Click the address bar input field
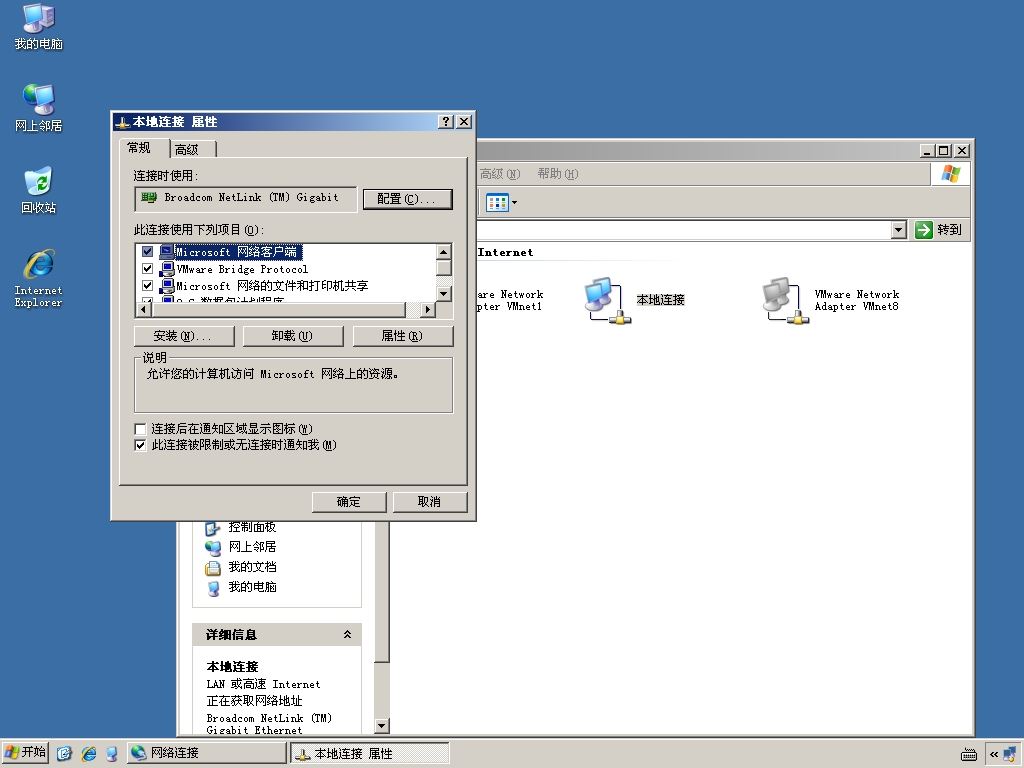 683,230
